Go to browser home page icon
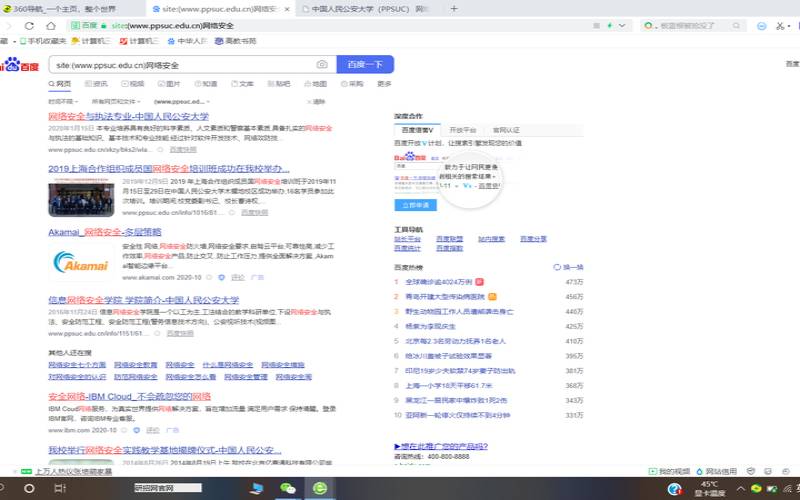The image size is (800, 500). [51, 26]
